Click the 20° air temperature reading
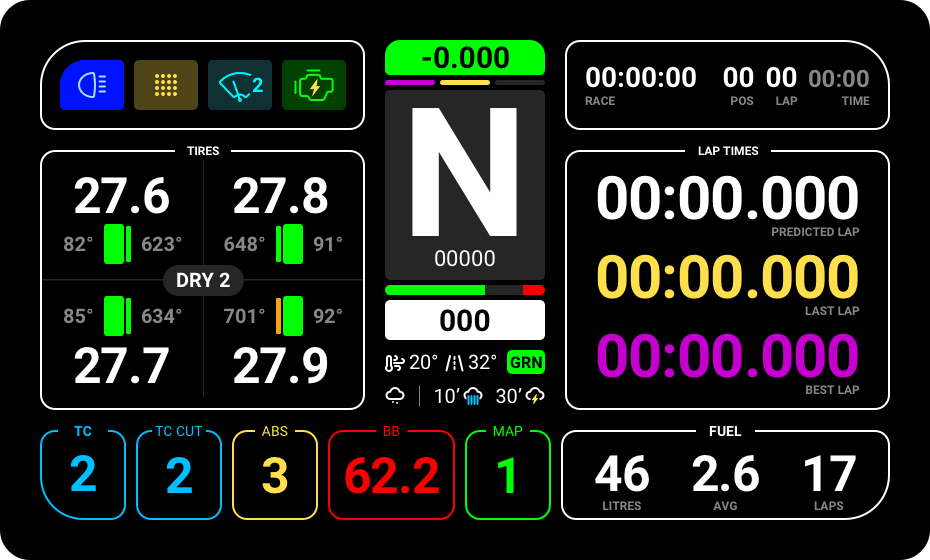 tap(423, 362)
